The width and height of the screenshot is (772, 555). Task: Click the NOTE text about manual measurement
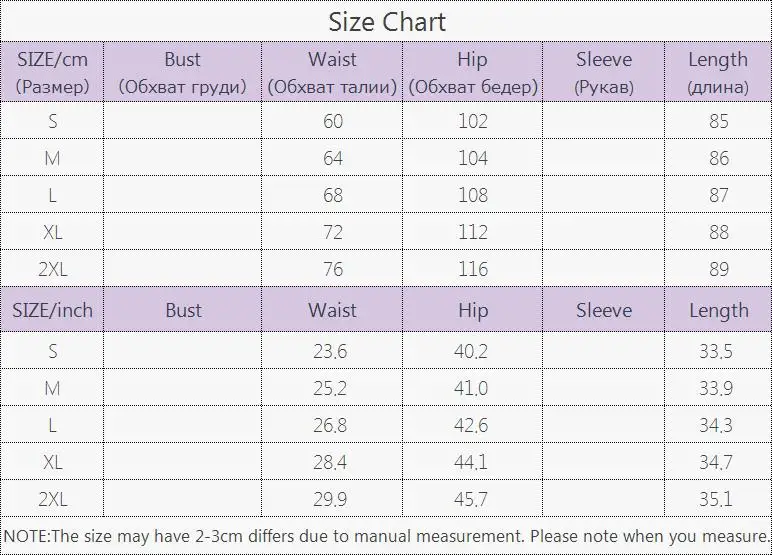click(386, 536)
